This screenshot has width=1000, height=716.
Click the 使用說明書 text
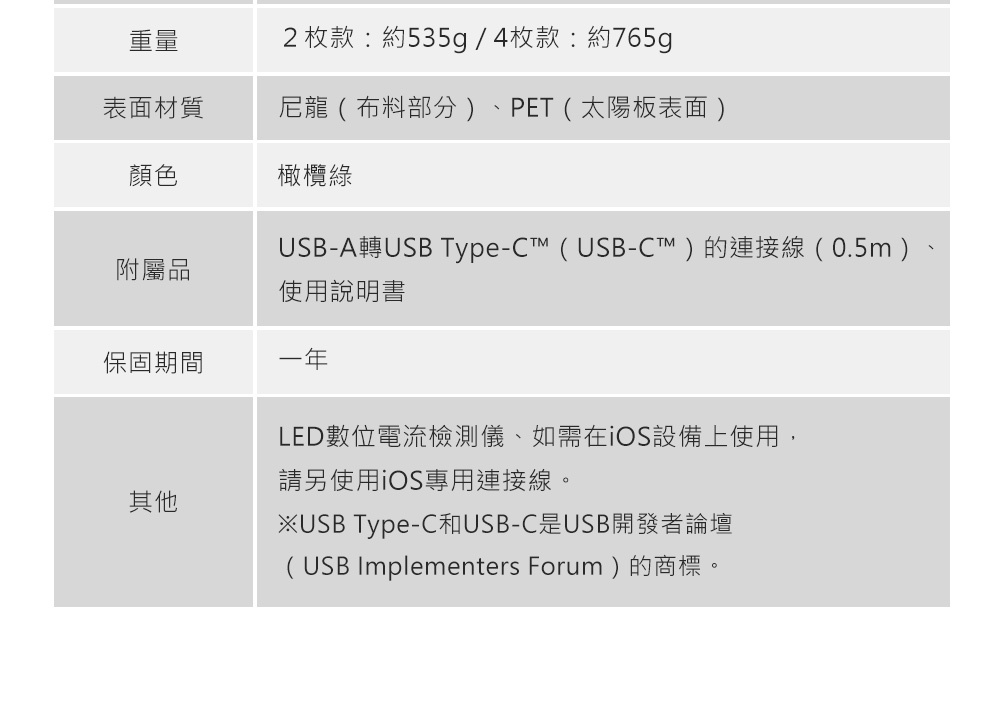tap(341, 292)
